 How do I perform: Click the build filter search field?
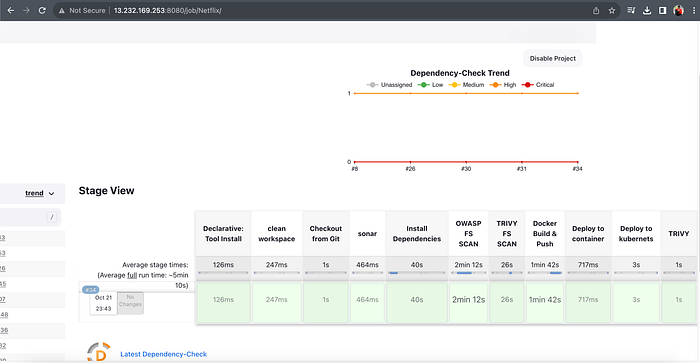30,217
